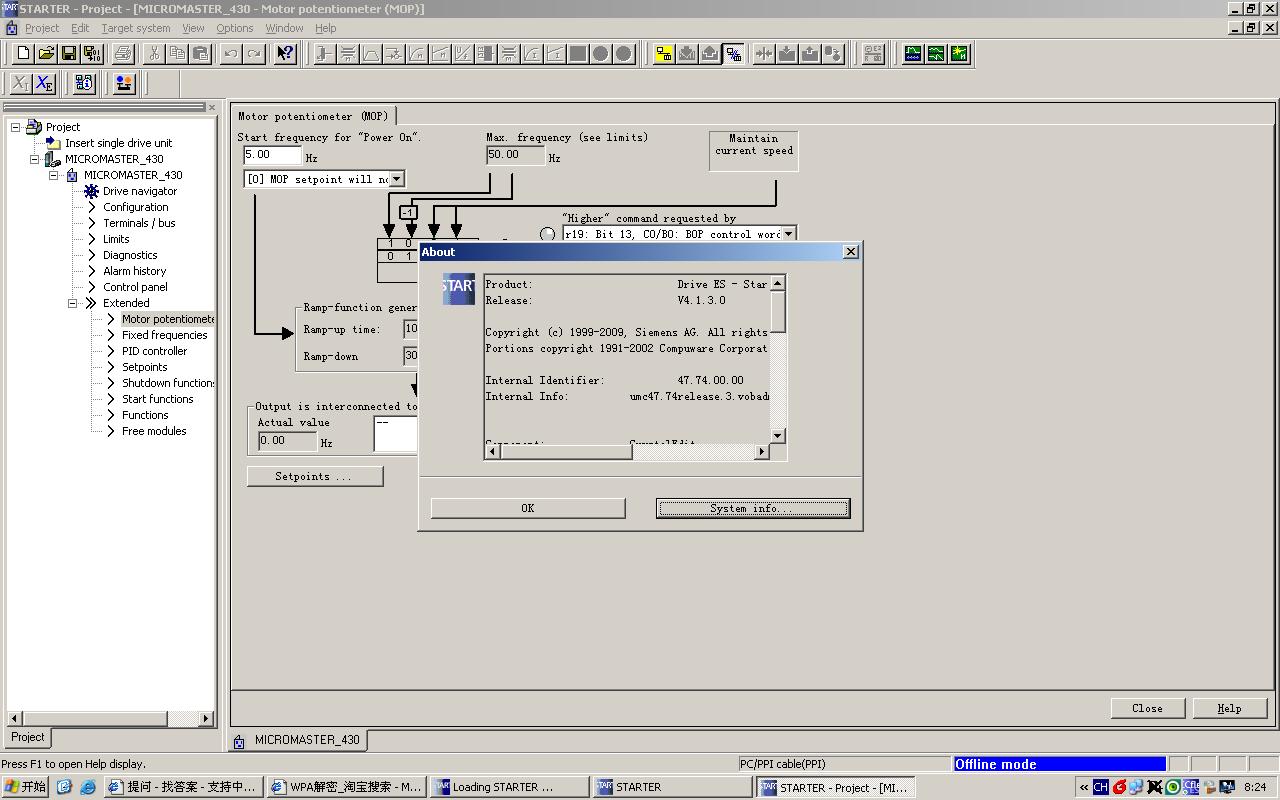The image size is (1280, 800).
Task: Select Diagnostics in the project tree
Action: coord(130,255)
